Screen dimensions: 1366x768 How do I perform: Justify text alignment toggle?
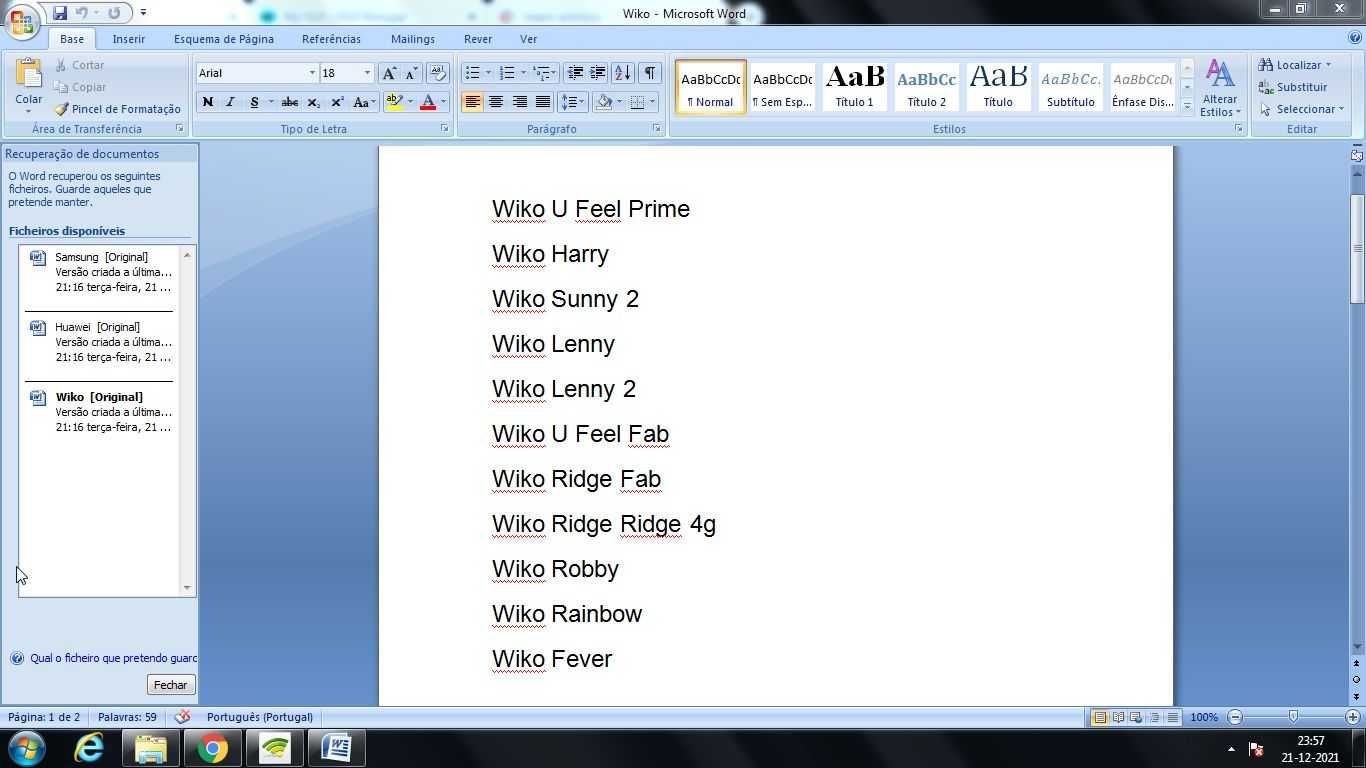pos(542,102)
